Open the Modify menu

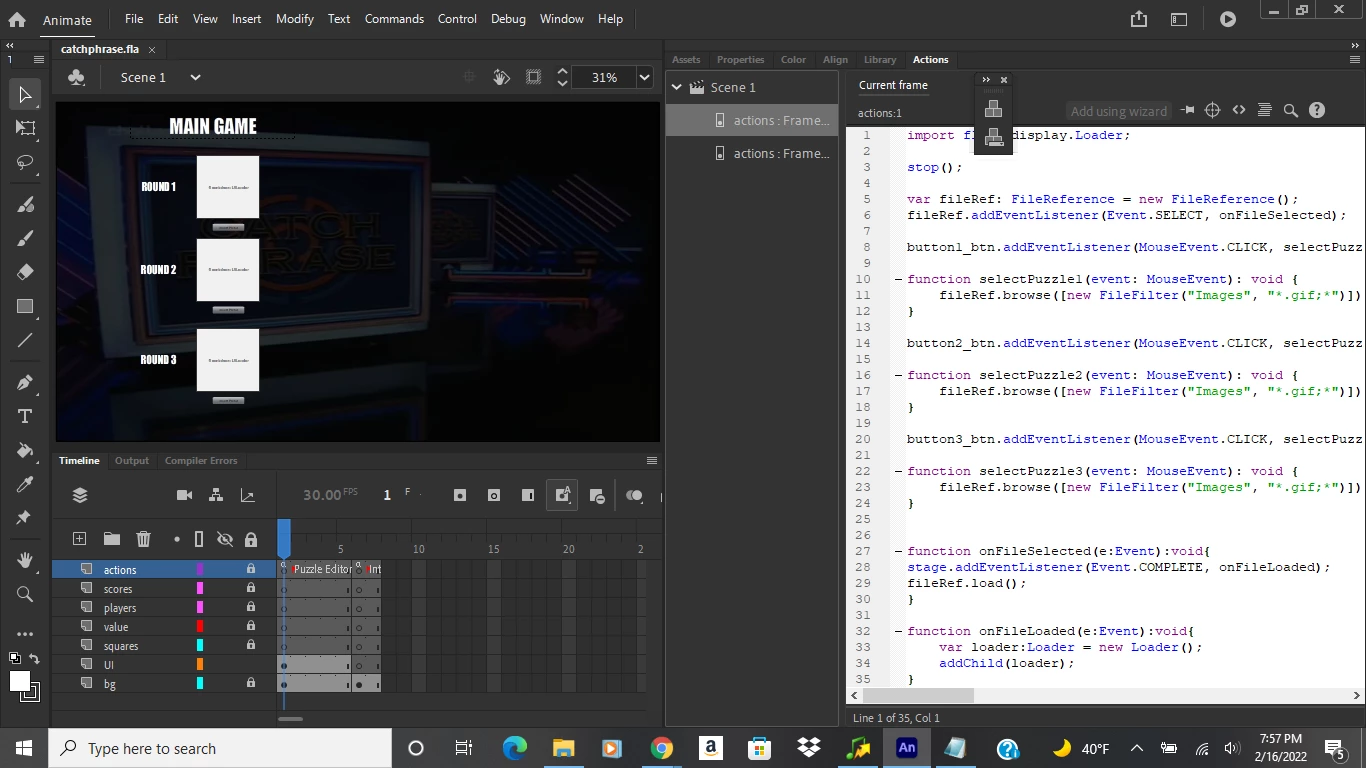pos(294,18)
